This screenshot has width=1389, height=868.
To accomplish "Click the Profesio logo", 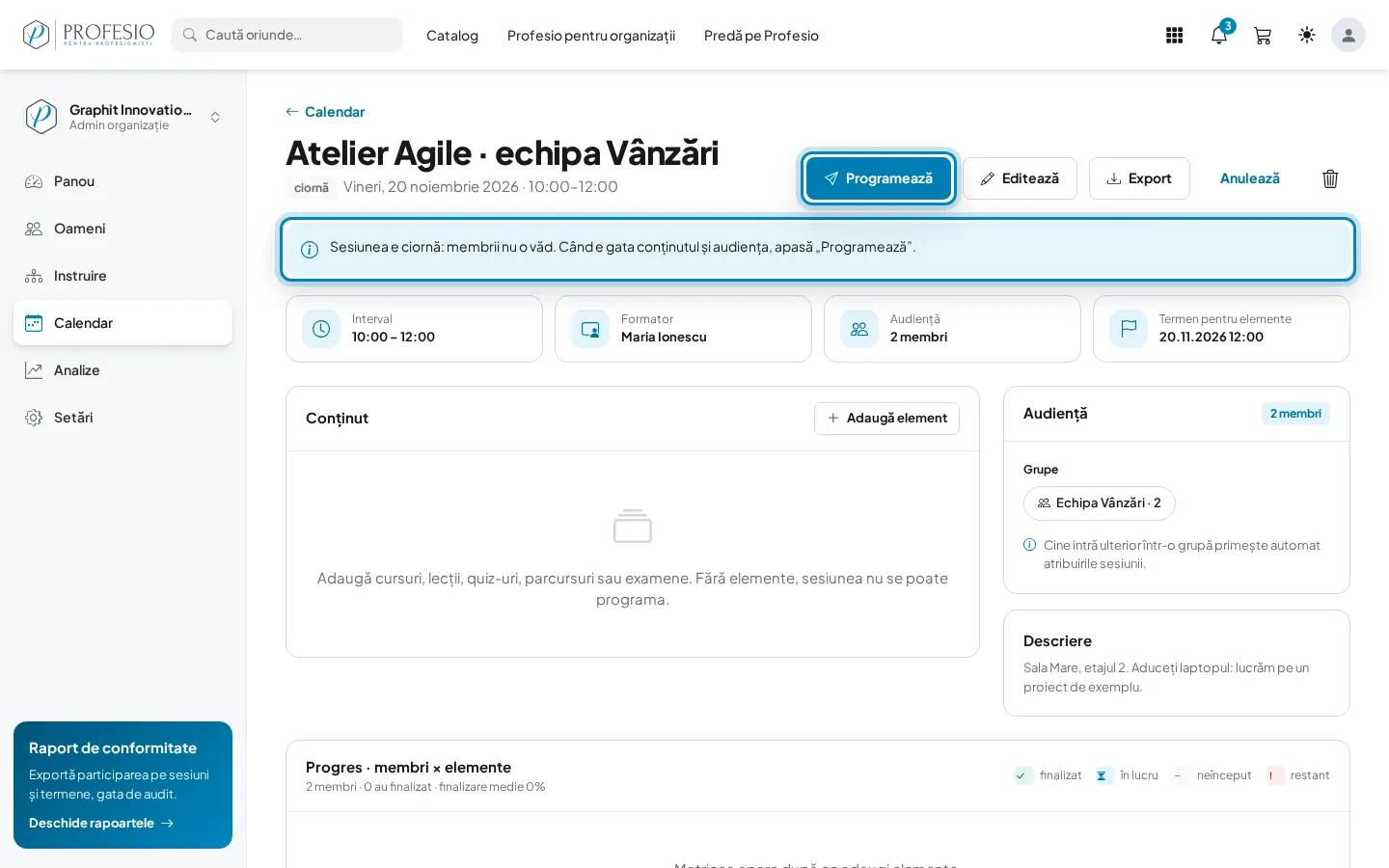I will (89, 35).
